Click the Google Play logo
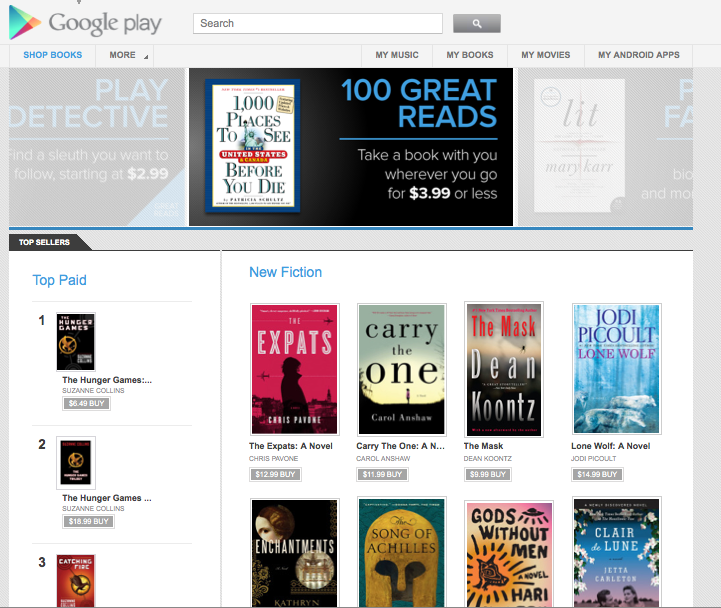Viewport: 721px width, 608px height. pos(86,23)
